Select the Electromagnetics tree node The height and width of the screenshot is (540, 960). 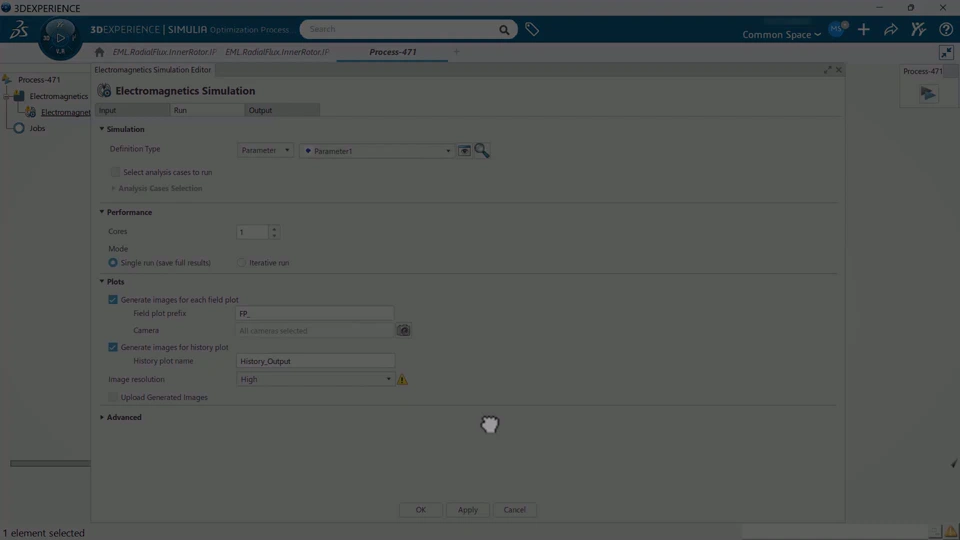coord(59,96)
